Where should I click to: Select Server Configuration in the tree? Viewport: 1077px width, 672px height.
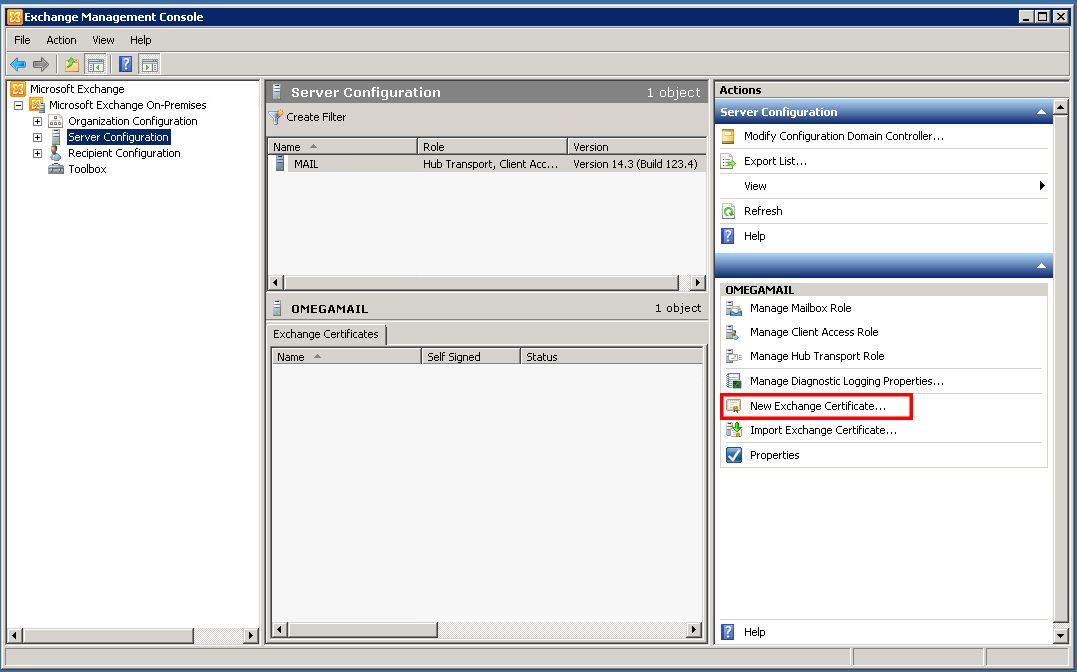coord(118,137)
